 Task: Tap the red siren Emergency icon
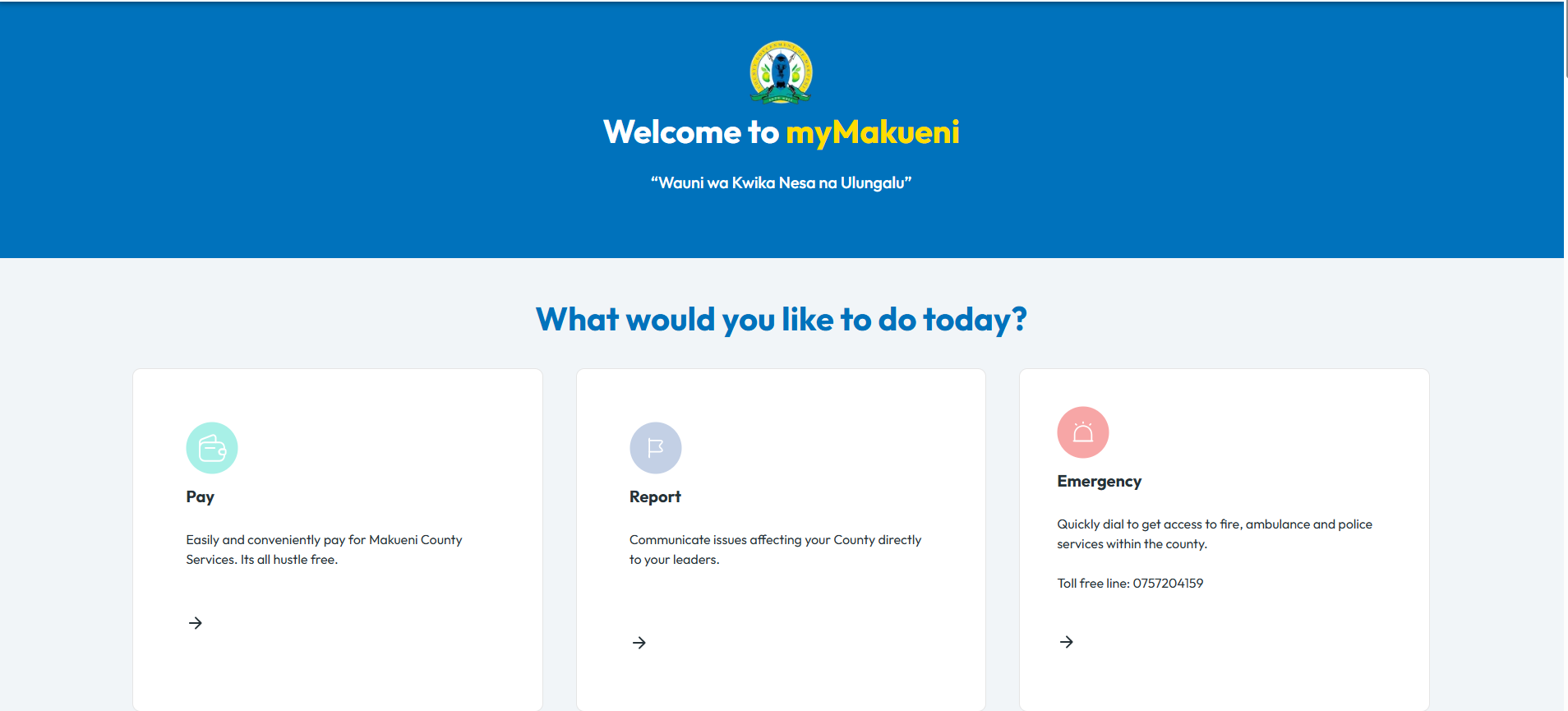(1083, 432)
